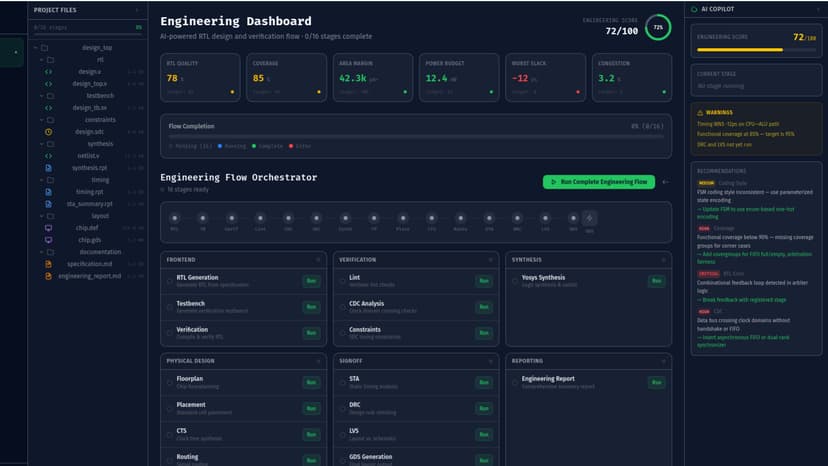Screen dimensions: 828x466
Task: Collapse the timing folder
Action: (41, 180)
